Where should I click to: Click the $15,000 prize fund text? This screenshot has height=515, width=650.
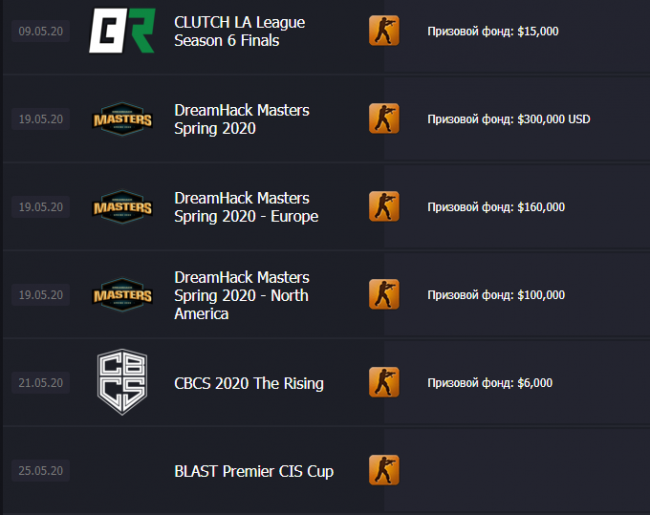click(x=492, y=31)
